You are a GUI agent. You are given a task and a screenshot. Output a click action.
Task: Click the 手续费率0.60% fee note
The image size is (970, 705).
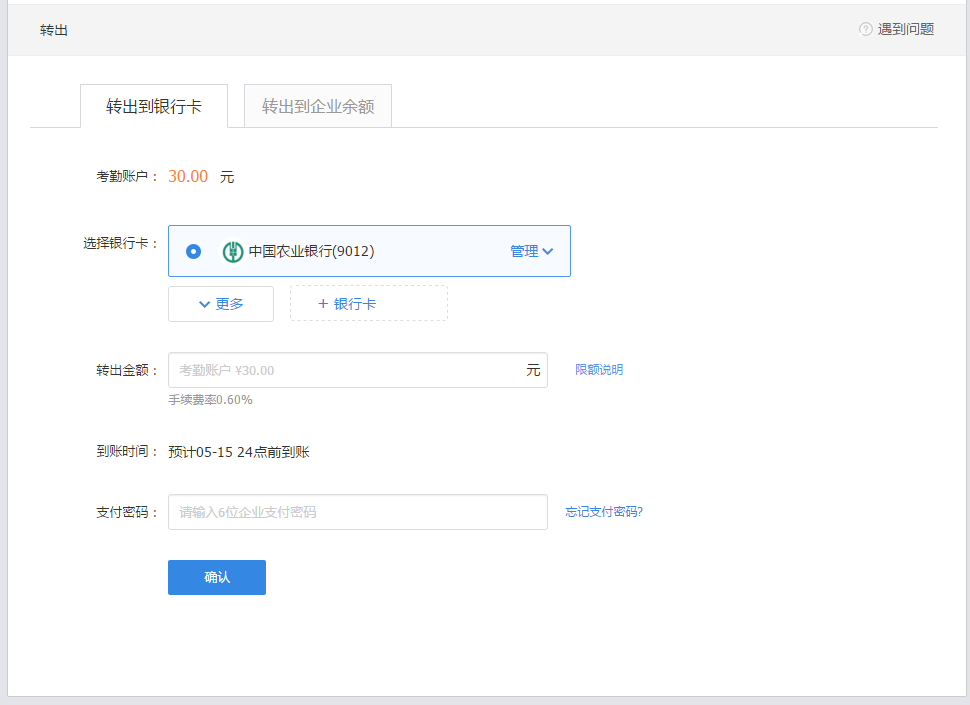[210, 400]
